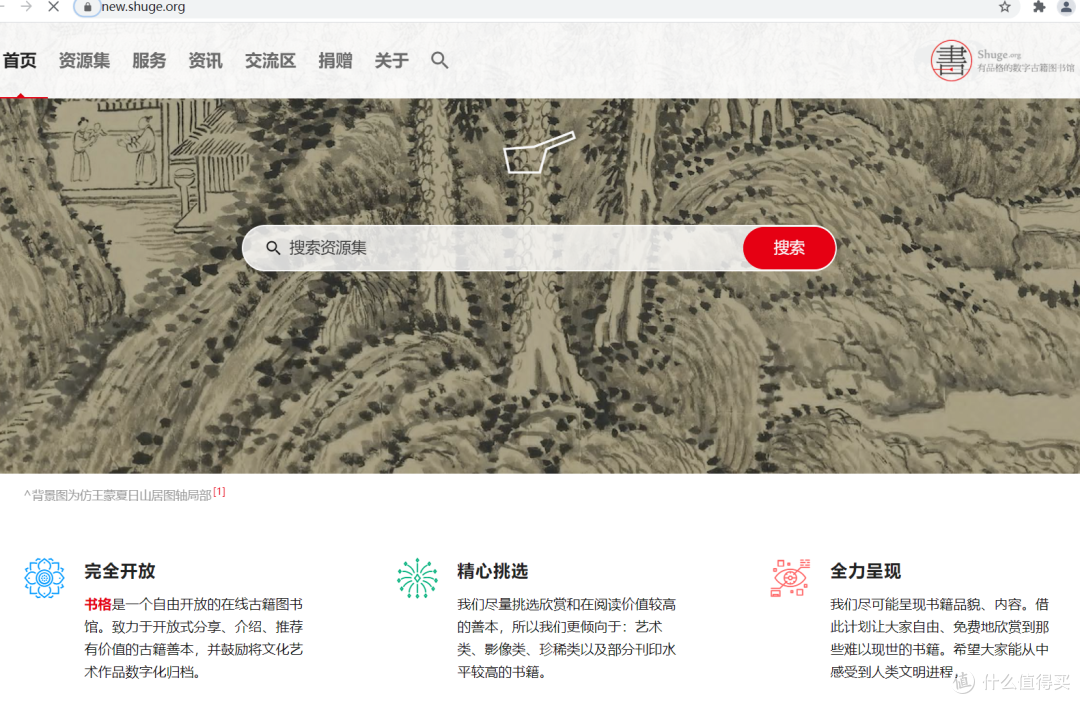Open the browser extensions puzzle icon

(x=1039, y=7)
